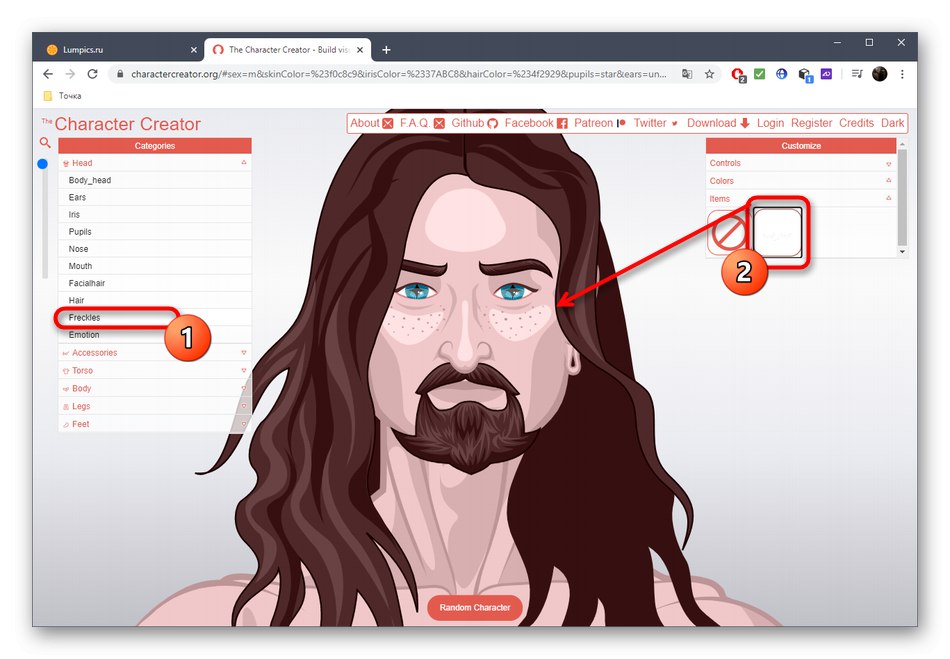Close the Character Creator tab

click(360, 50)
